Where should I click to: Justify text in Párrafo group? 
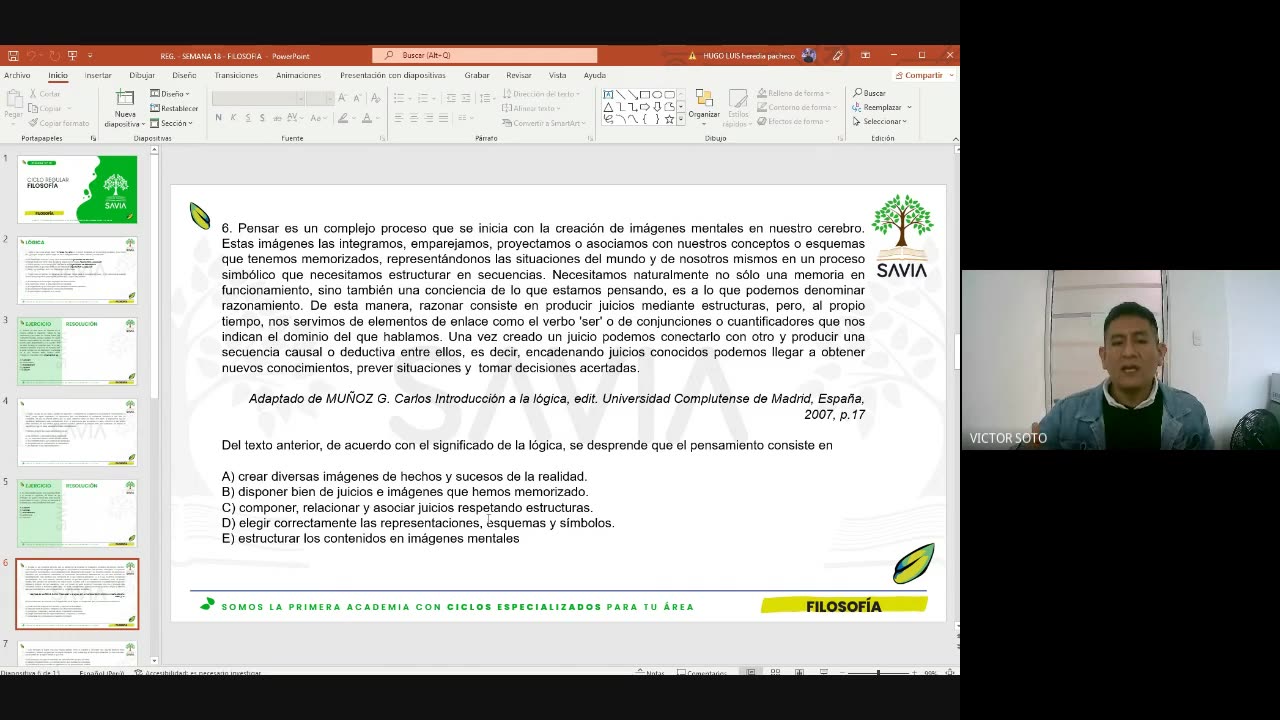pos(443,118)
